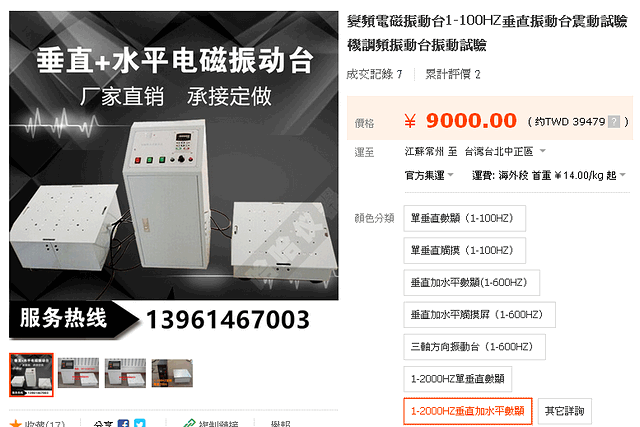The height and width of the screenshot is (427, 640).
Task: Click the selected 1-2000HZ垂直加水平數顯 option
Action: coord(468,411)
